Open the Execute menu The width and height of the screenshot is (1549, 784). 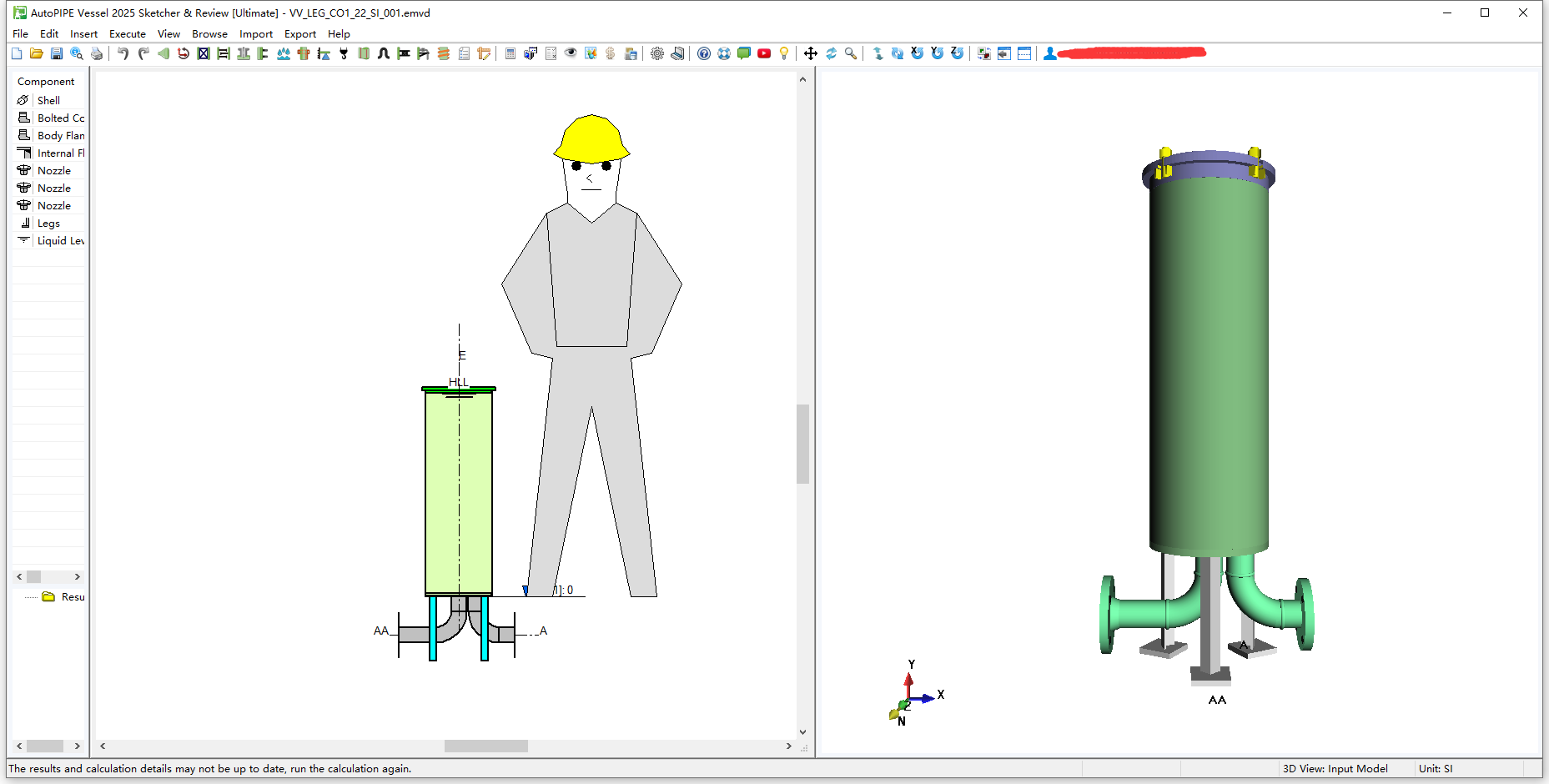pos(127,34)
